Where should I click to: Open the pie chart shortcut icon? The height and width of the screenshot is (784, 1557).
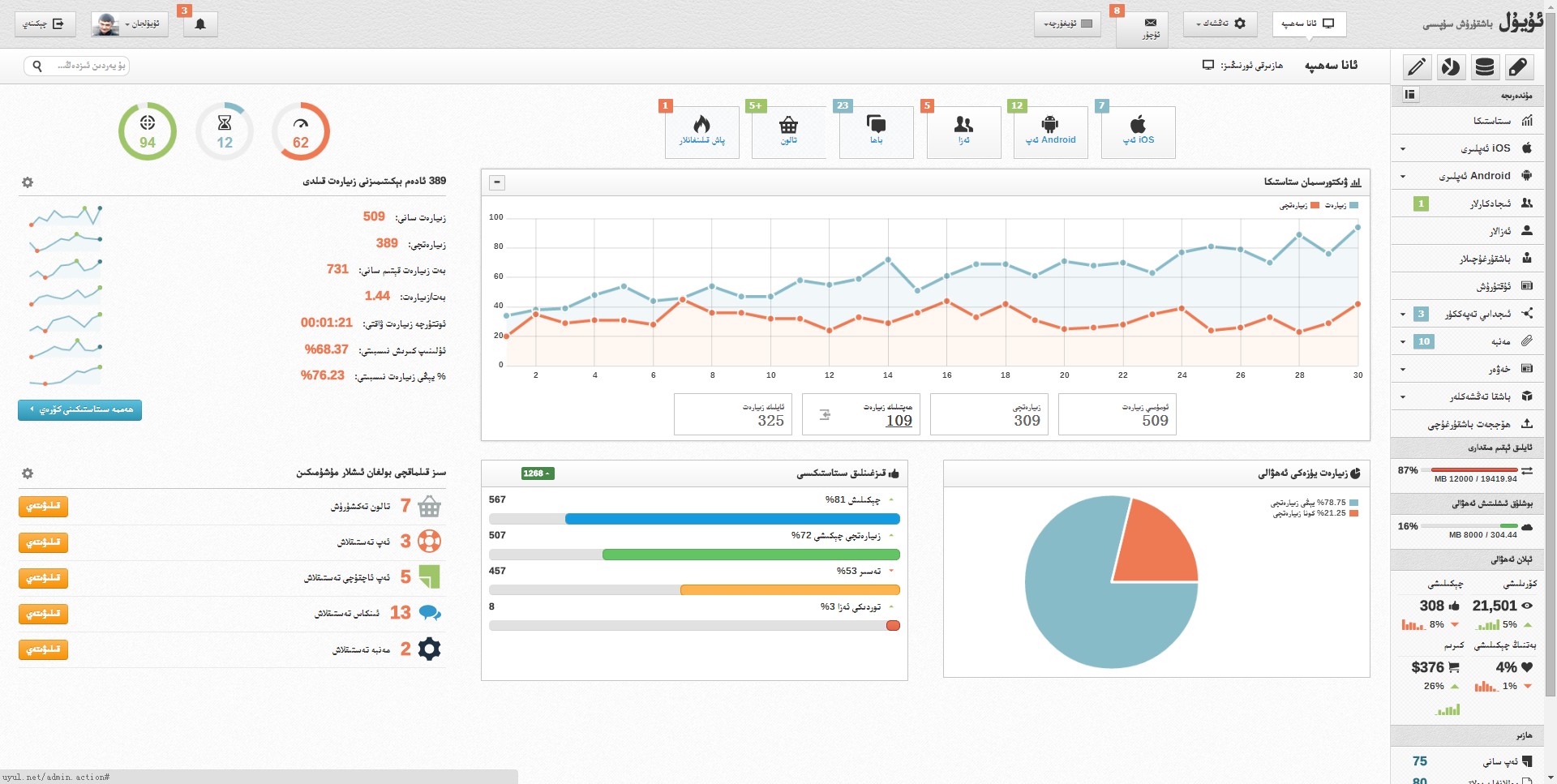[1450, 66]
